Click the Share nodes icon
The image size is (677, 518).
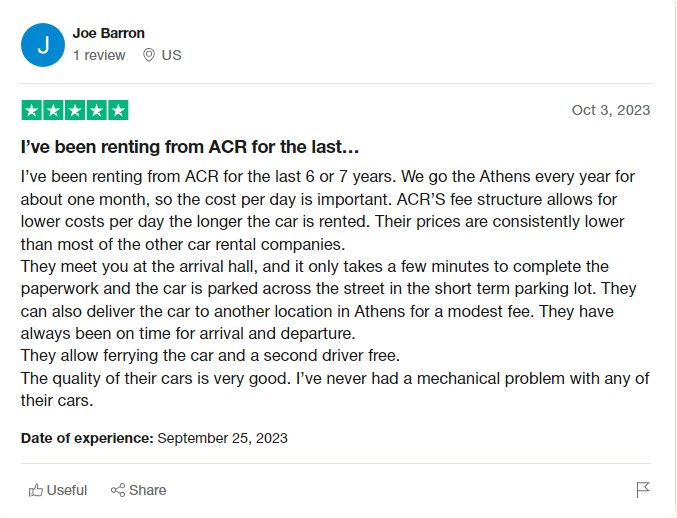[118, 490]
